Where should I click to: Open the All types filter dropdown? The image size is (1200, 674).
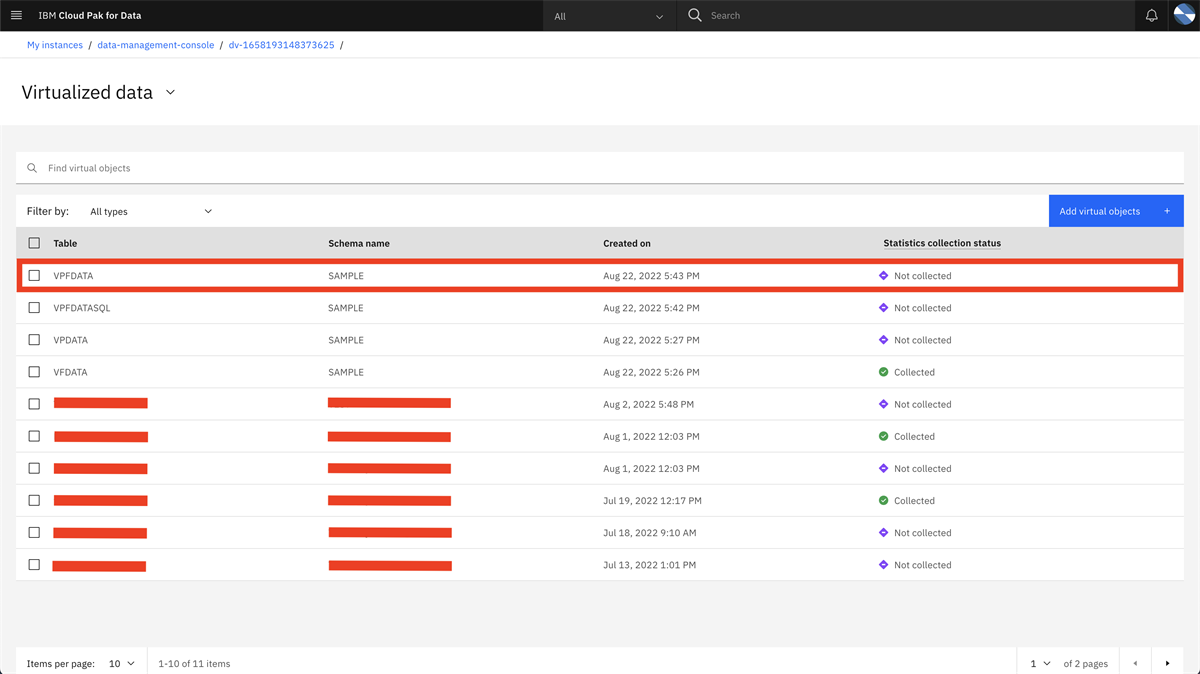150,211
